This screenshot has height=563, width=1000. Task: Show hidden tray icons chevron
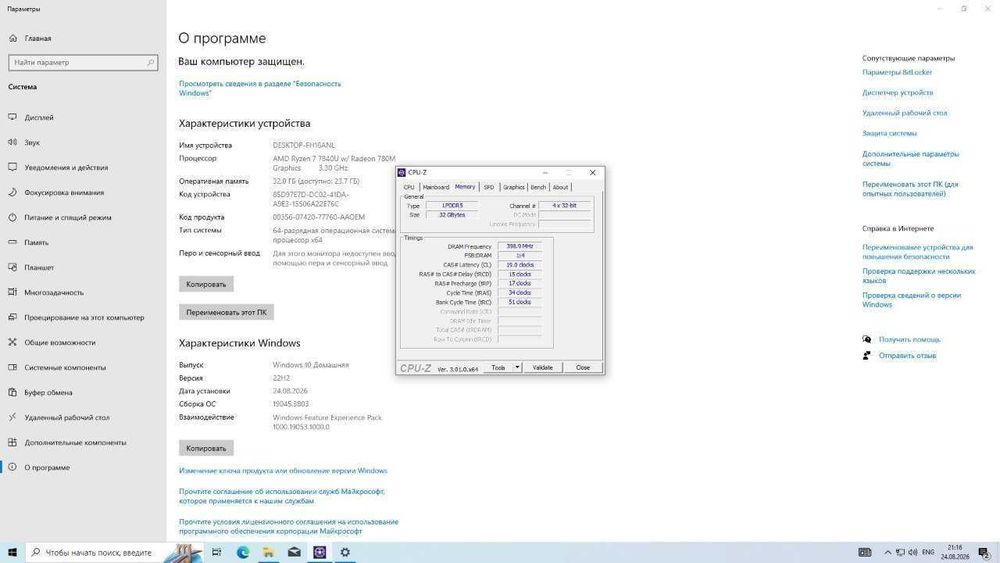coord(887,552)
